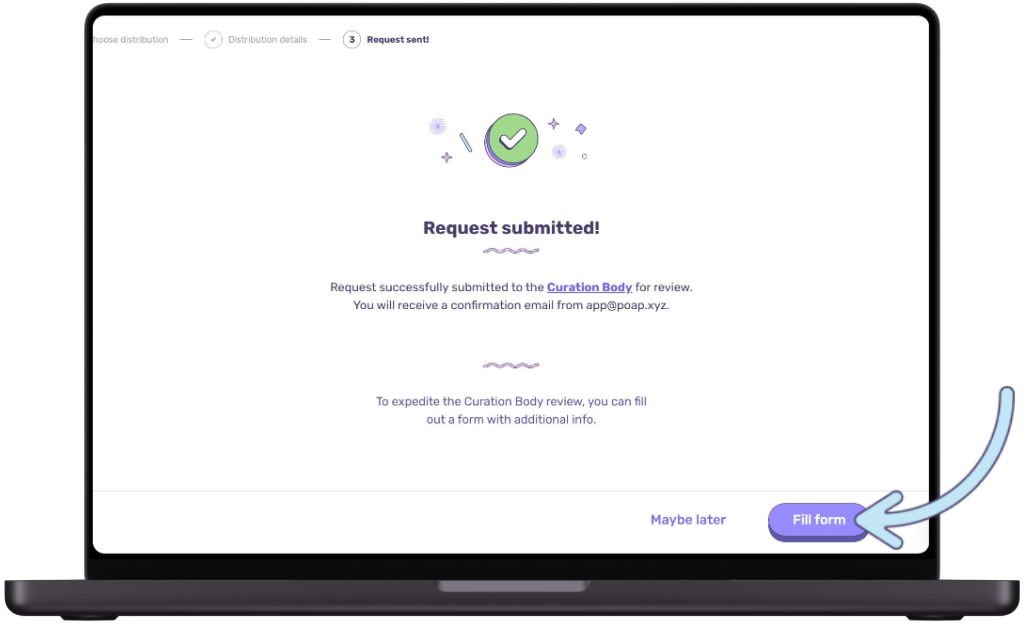This screenshot has height=624, width=1025.
Task: Click the step 3 number circle
Action: click(352, 40)
